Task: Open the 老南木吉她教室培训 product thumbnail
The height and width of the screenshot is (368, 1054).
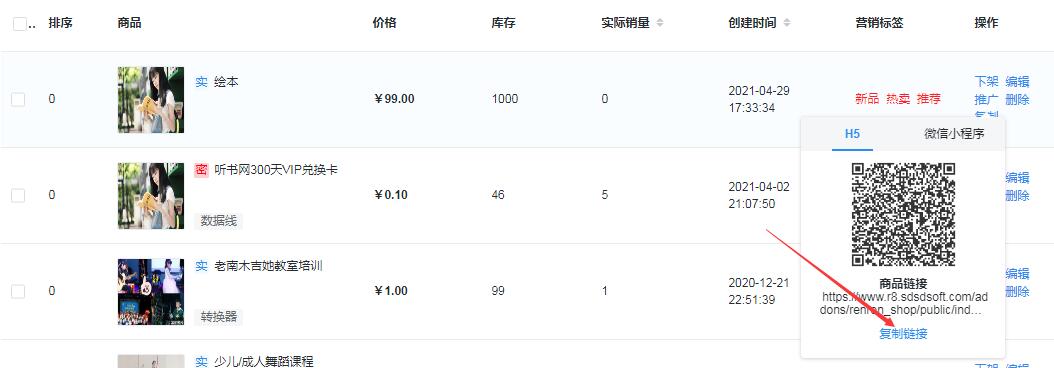Action: 151,292
